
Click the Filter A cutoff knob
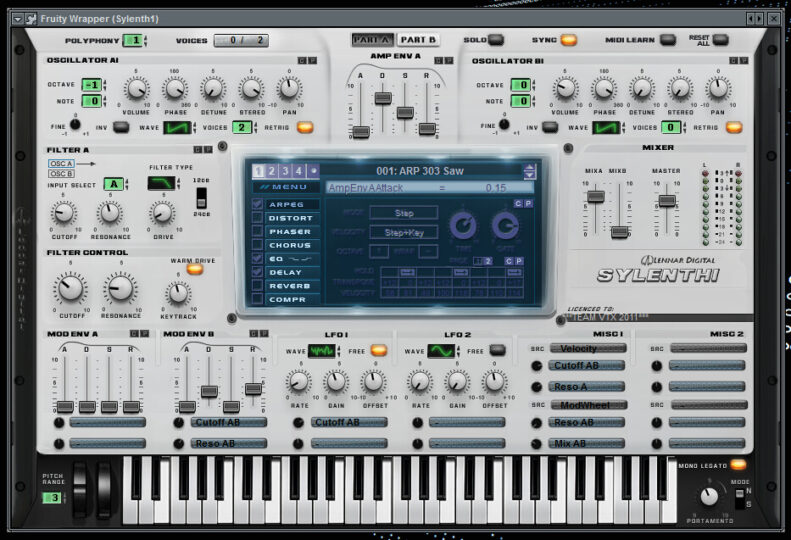pos(63,213)
